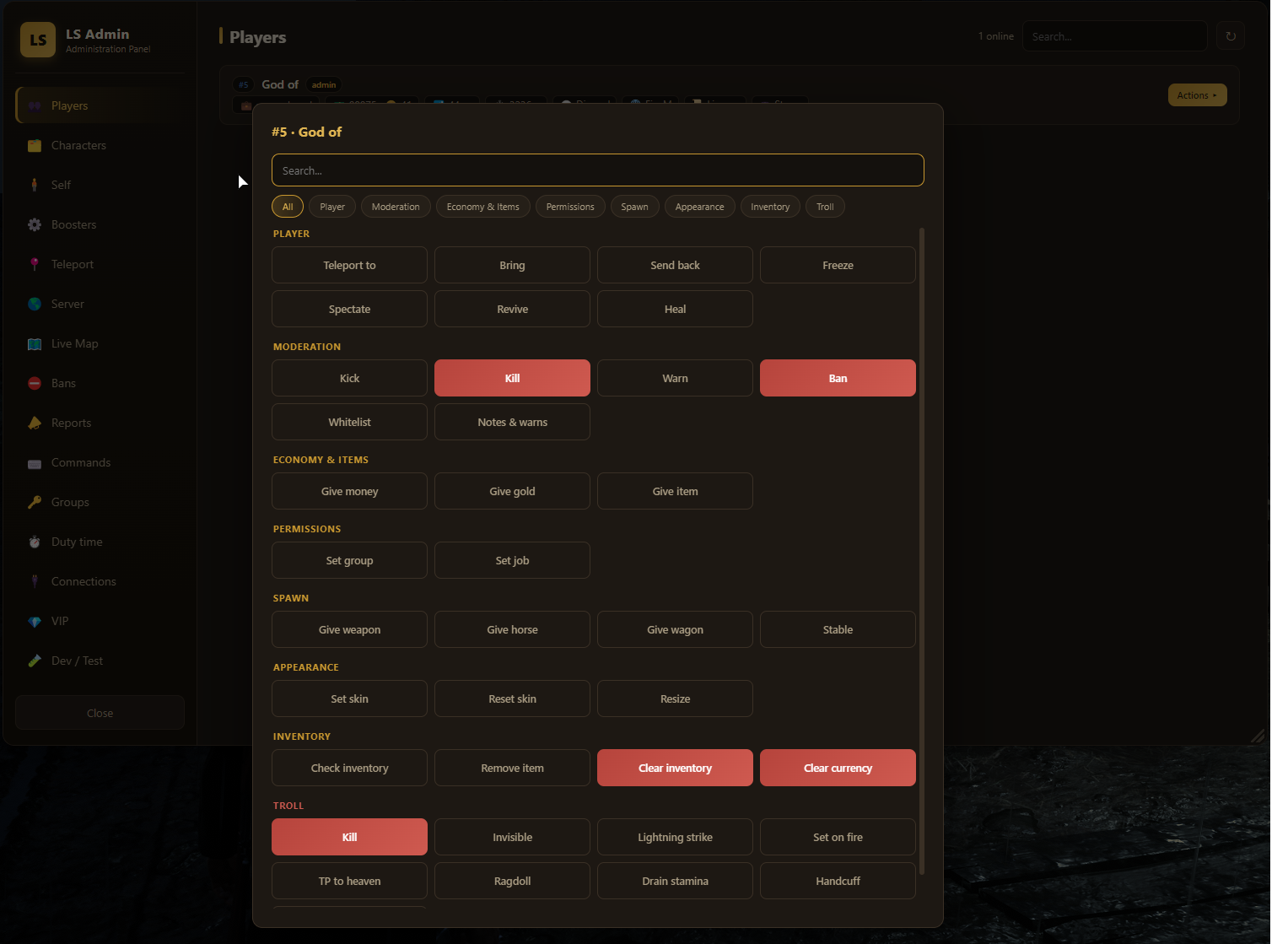Click the Groups key icon

[35, 502]
